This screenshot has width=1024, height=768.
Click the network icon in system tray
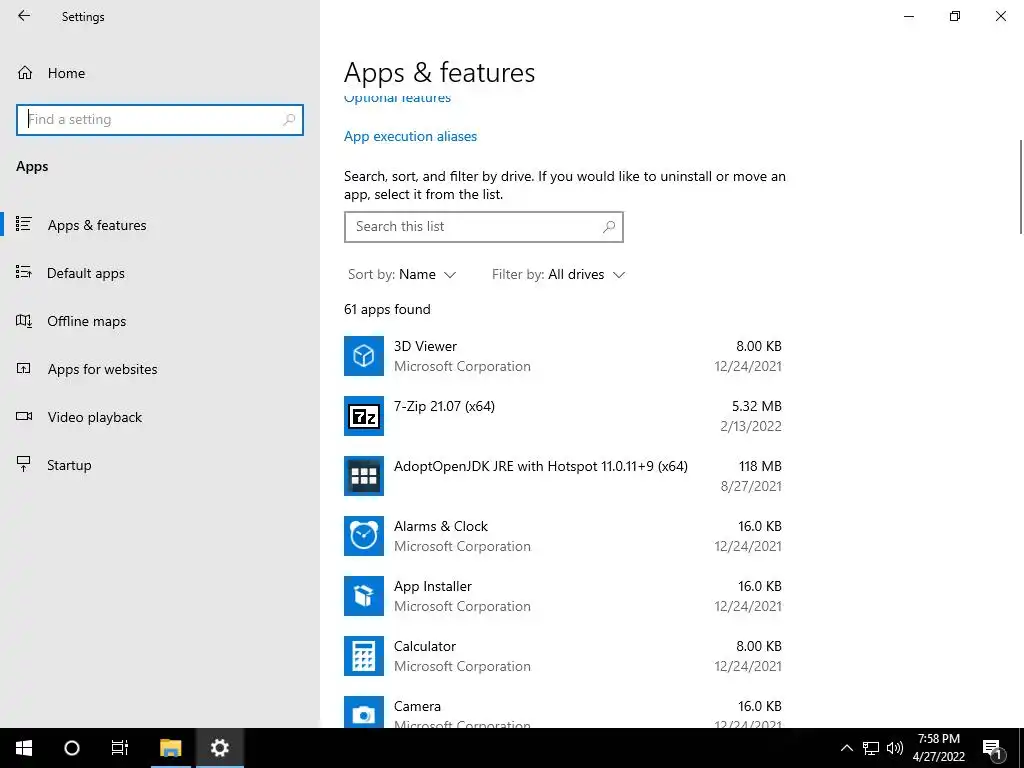[x=871, y=748]
